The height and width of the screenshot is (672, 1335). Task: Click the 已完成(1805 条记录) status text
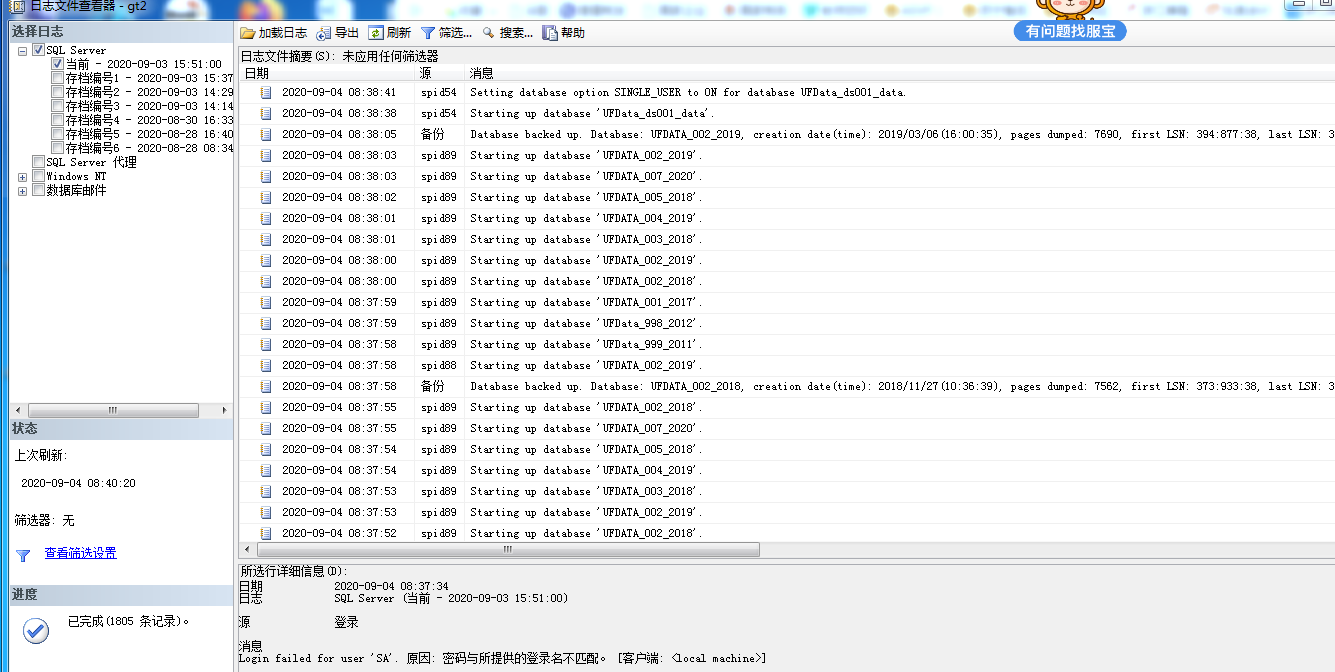tap(128, 621)
